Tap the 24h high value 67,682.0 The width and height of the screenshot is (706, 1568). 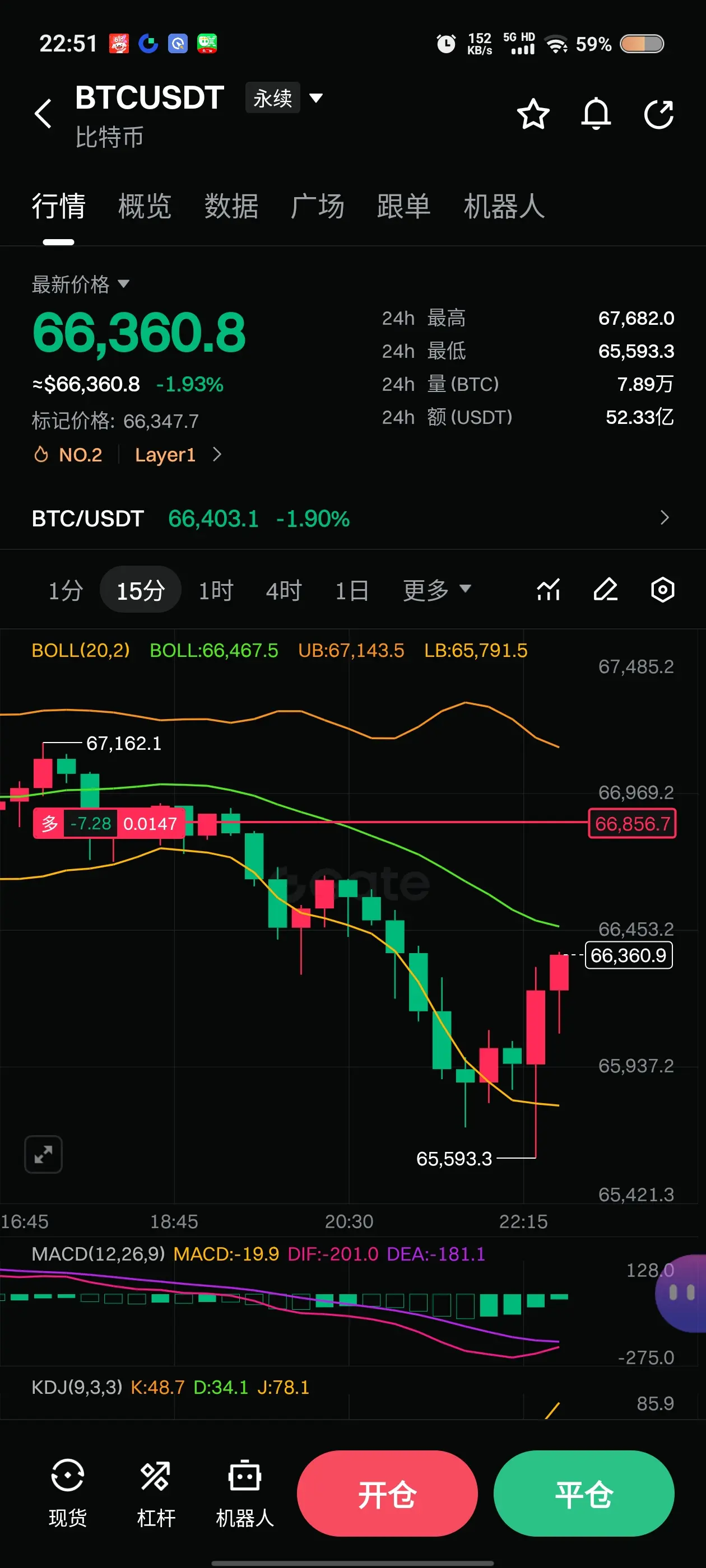[636, 318]
